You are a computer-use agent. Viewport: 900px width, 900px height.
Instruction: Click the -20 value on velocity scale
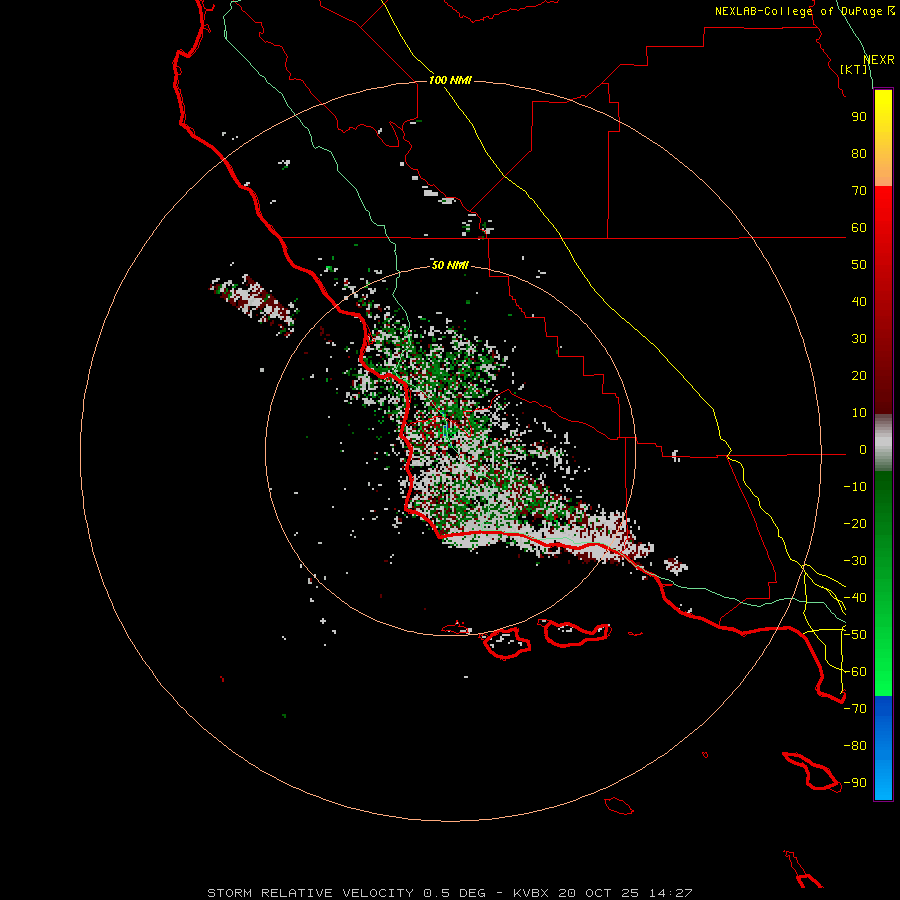(x=855, y=524)
